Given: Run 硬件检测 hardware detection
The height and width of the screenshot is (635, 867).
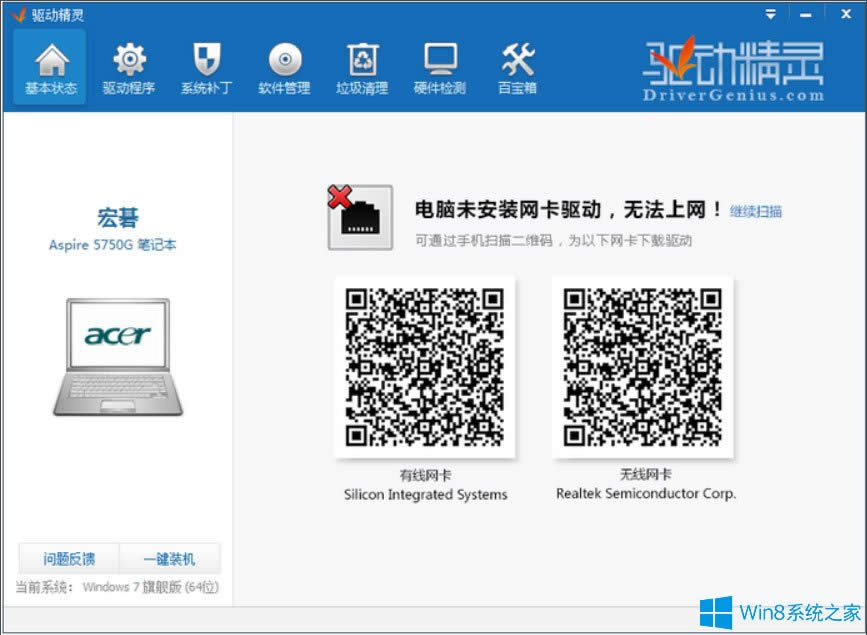Looking at the screenshot, I should click(439, 68).
